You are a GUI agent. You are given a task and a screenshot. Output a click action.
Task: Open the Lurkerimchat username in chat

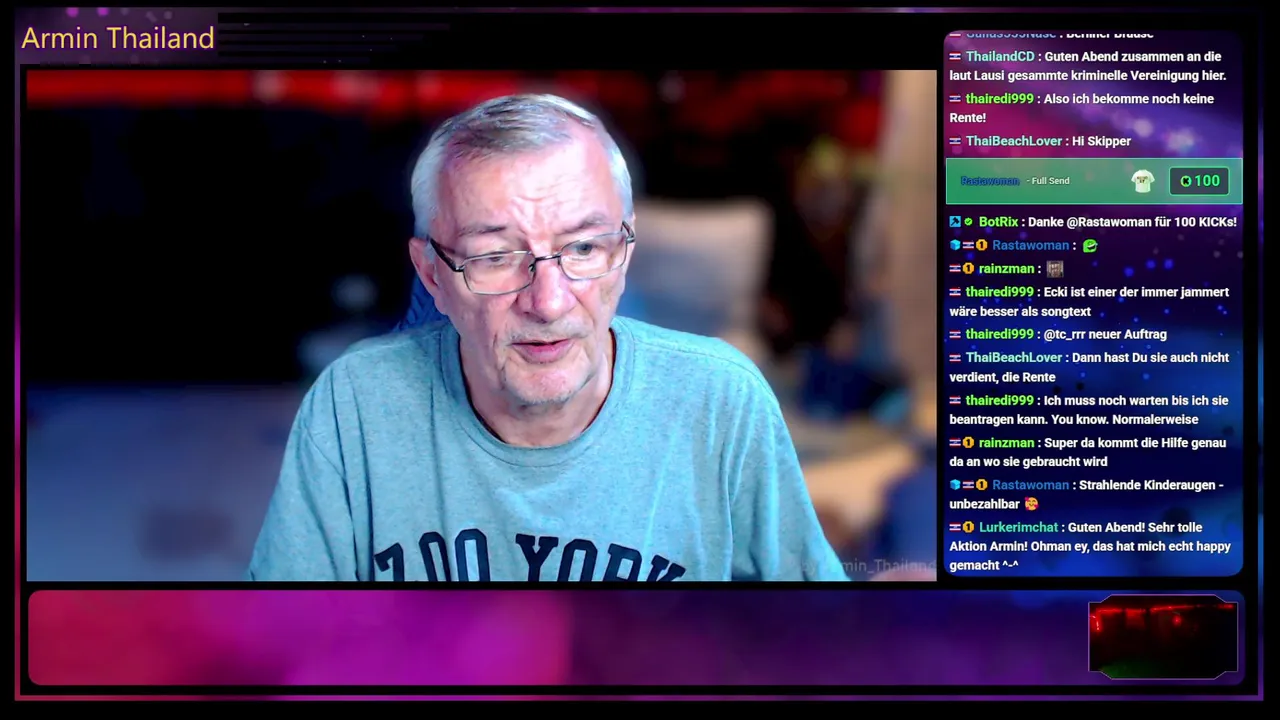[x=1018, y=527]
